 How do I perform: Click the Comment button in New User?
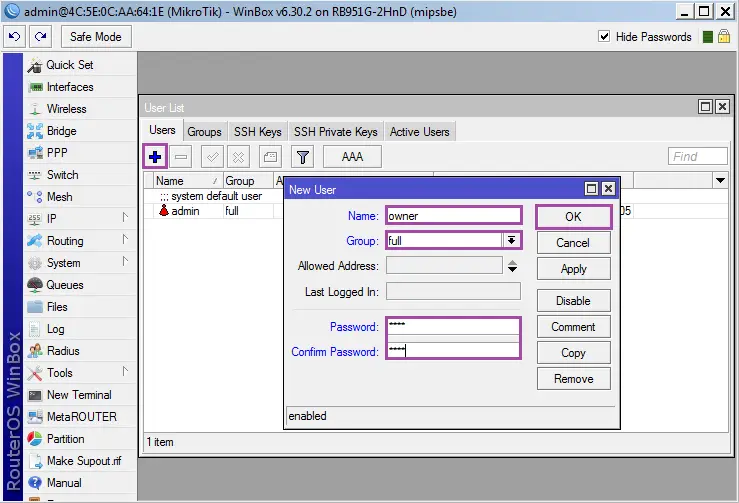pos(574,327)
